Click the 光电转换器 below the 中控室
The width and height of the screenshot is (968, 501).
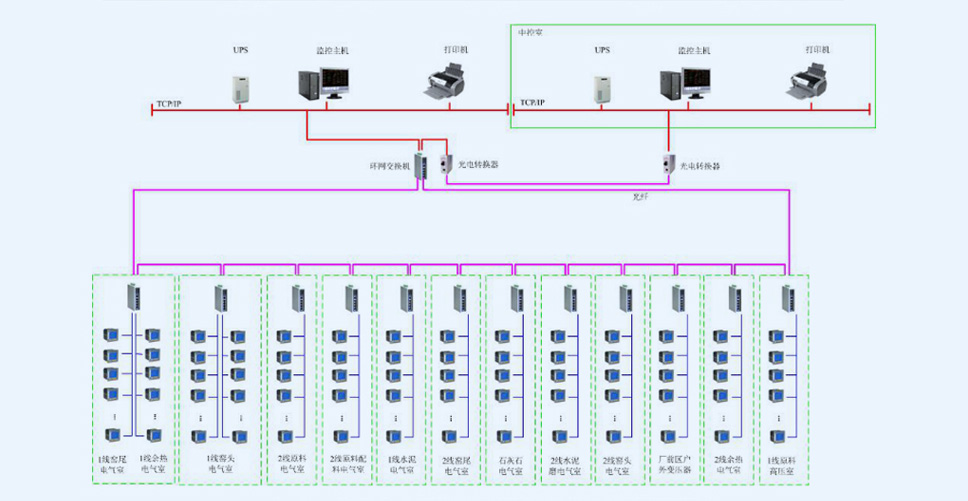click(x=669, y=164)
